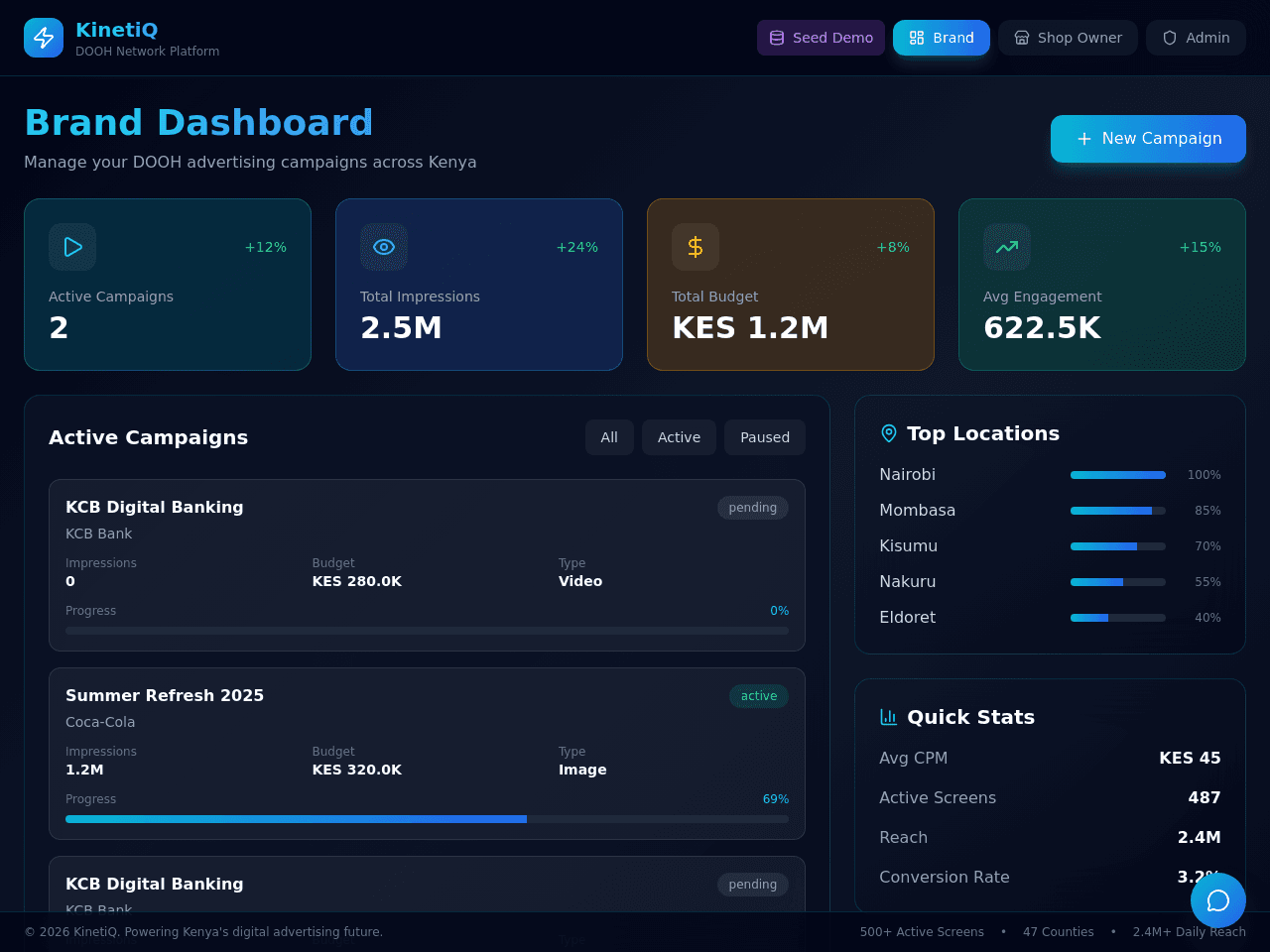Click the Summer Refresh 69% progress bar
This screenshot has width=1270, height=952.
point(427,819)
